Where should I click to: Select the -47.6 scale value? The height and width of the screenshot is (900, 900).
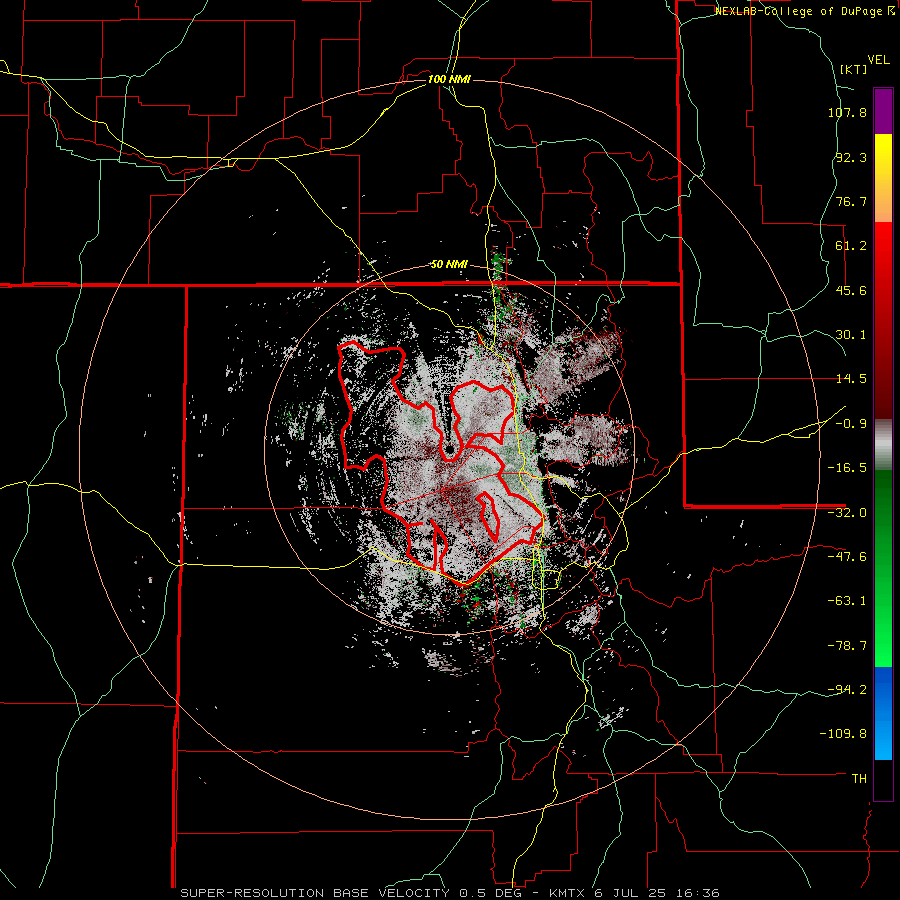pyautogui.click(x=847, y=557)
